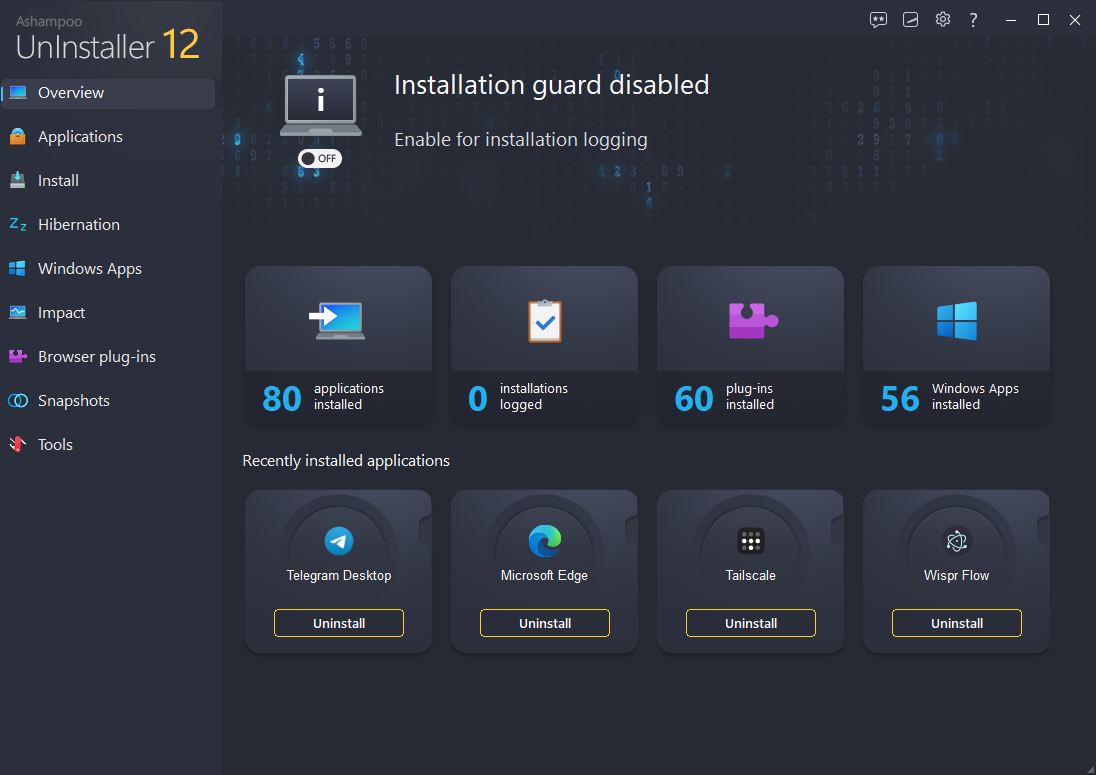The image size is (1096, 775).
Task: Click the blue Windows logo tile icon
Action: click(x=957, y=321)
